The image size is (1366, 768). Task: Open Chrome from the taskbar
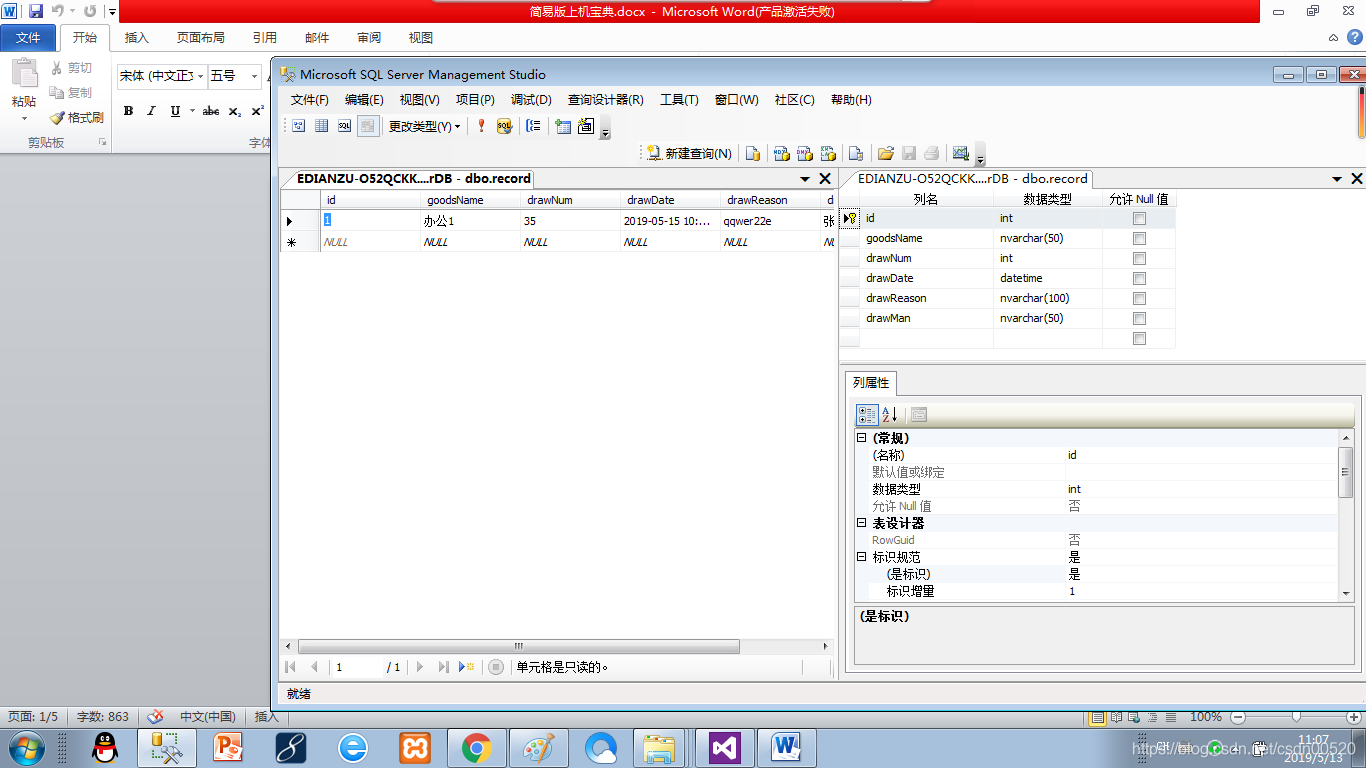pos(476,747)
